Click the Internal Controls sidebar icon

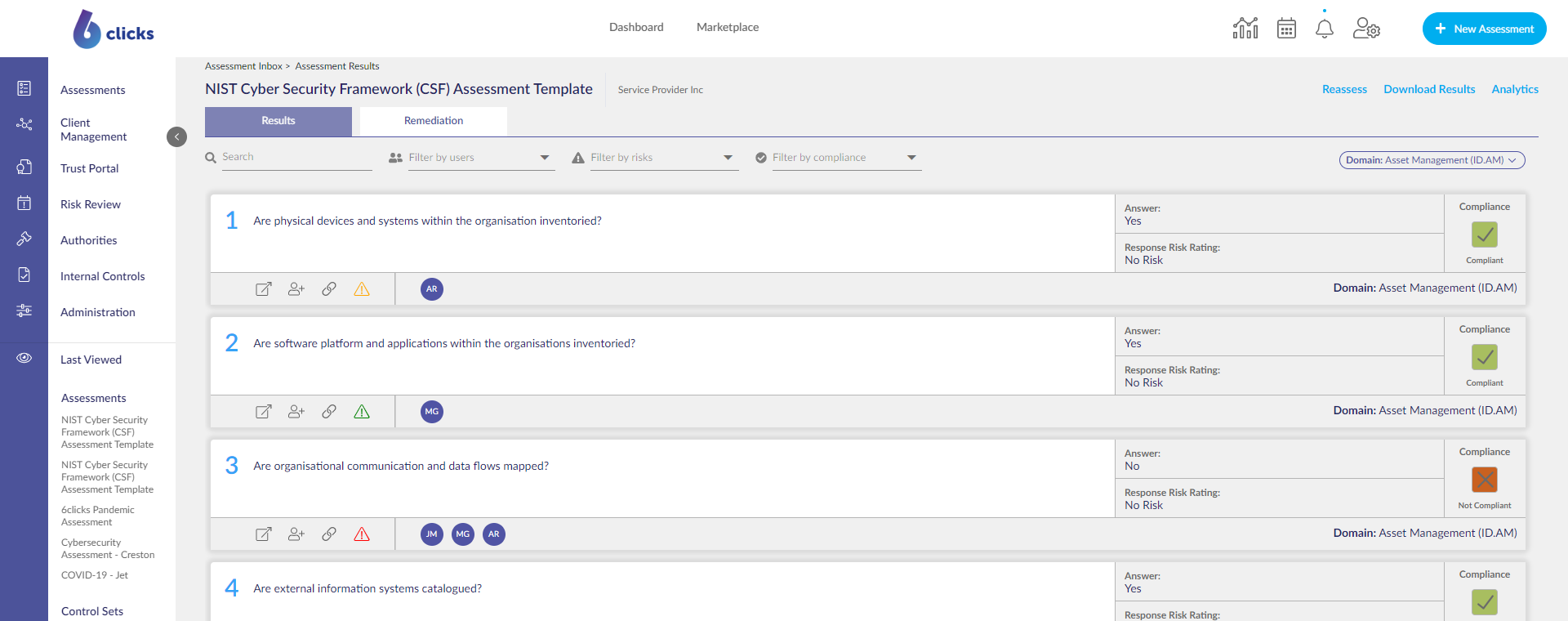pos(24,275)
